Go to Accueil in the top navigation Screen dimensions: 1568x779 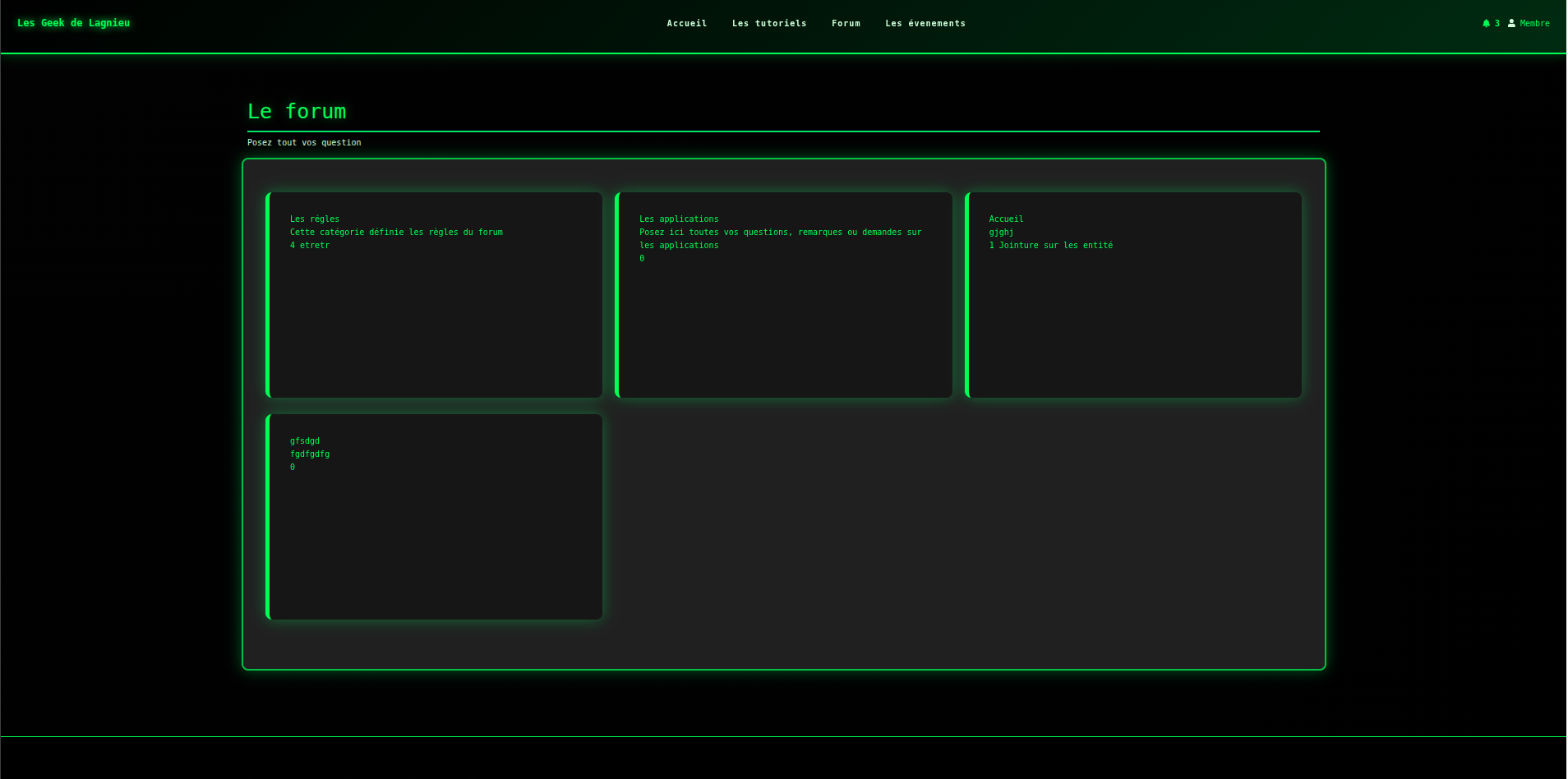pyautogui.click(x=686, y=24)
